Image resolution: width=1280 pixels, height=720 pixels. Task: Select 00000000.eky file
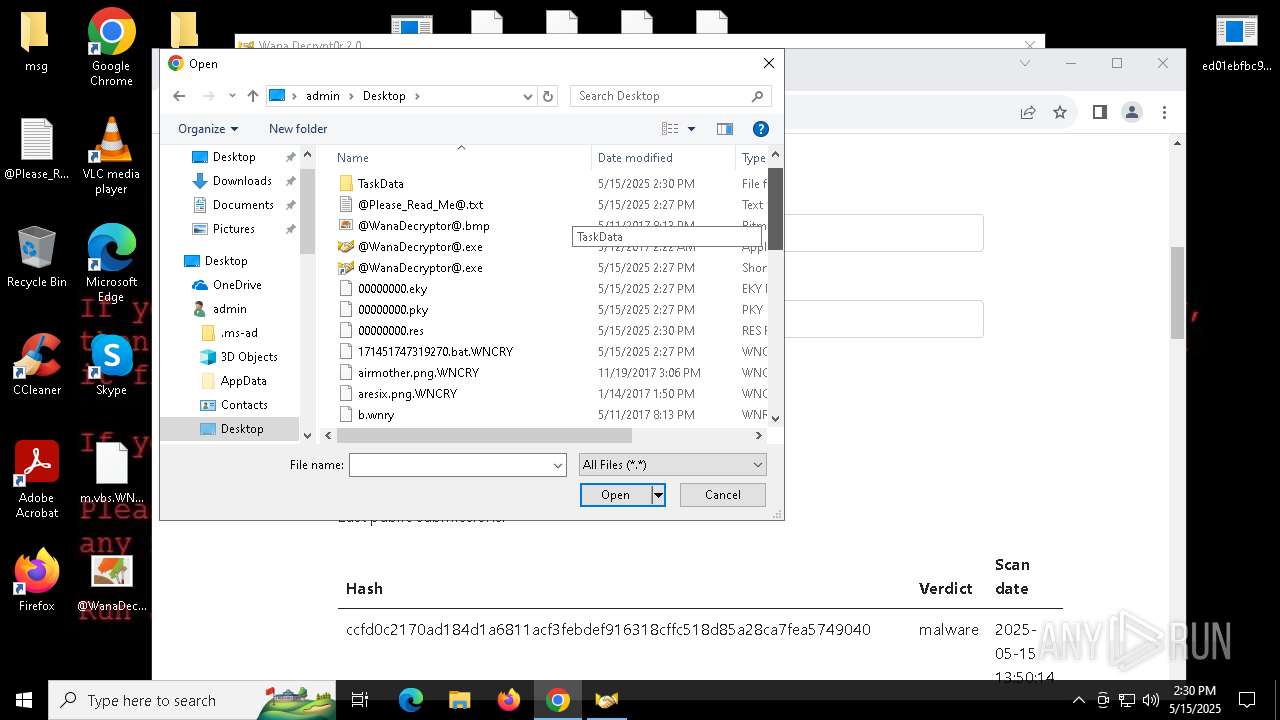392,289
